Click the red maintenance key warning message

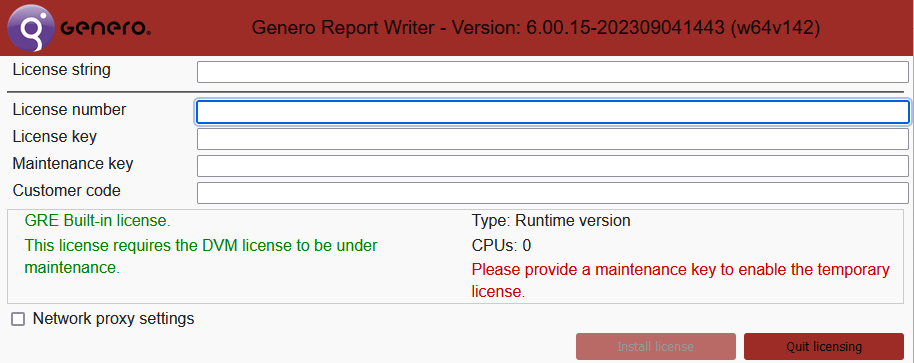(x=681, y=280)
